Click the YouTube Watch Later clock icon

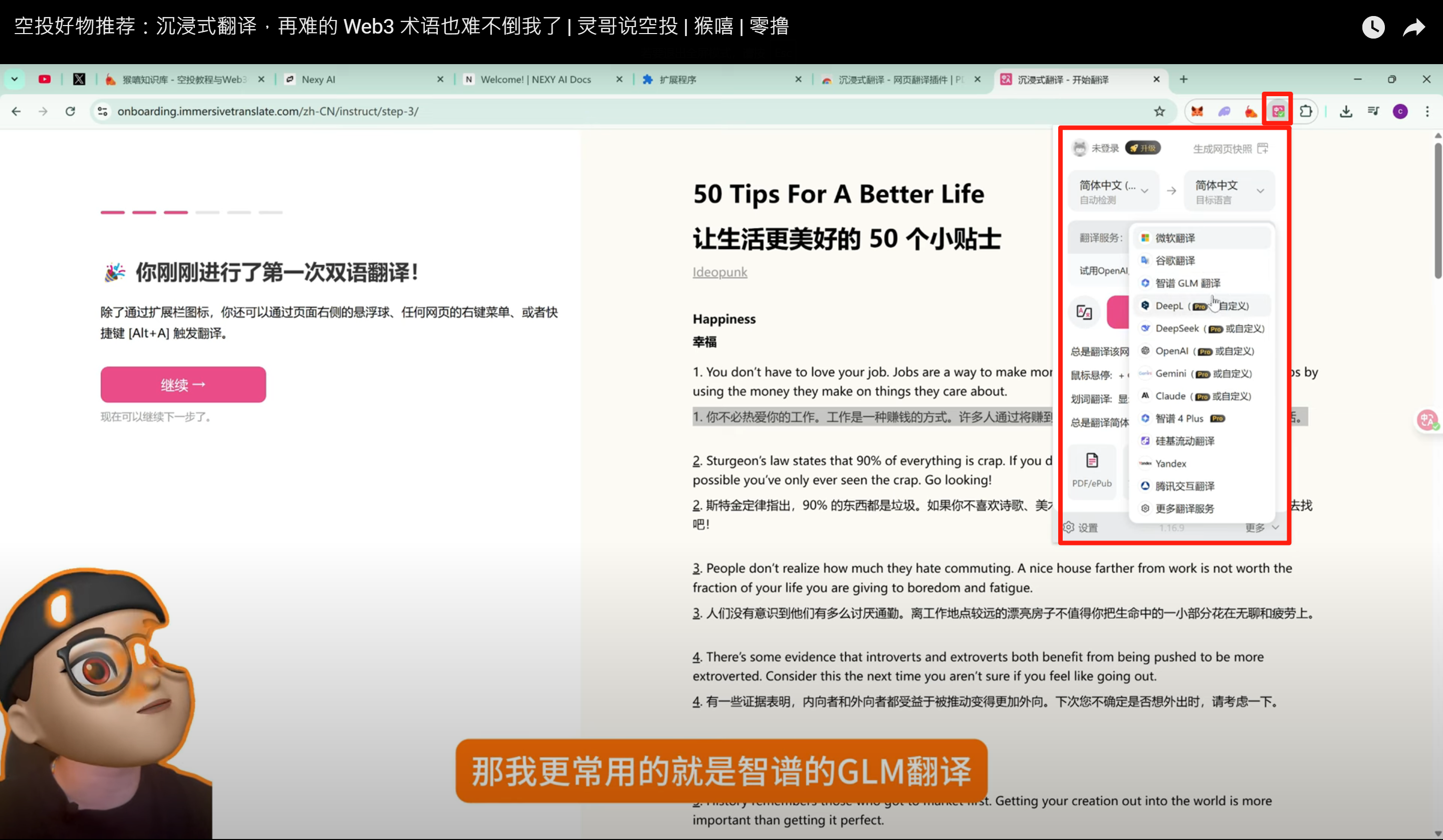[x=1372, y=27]
